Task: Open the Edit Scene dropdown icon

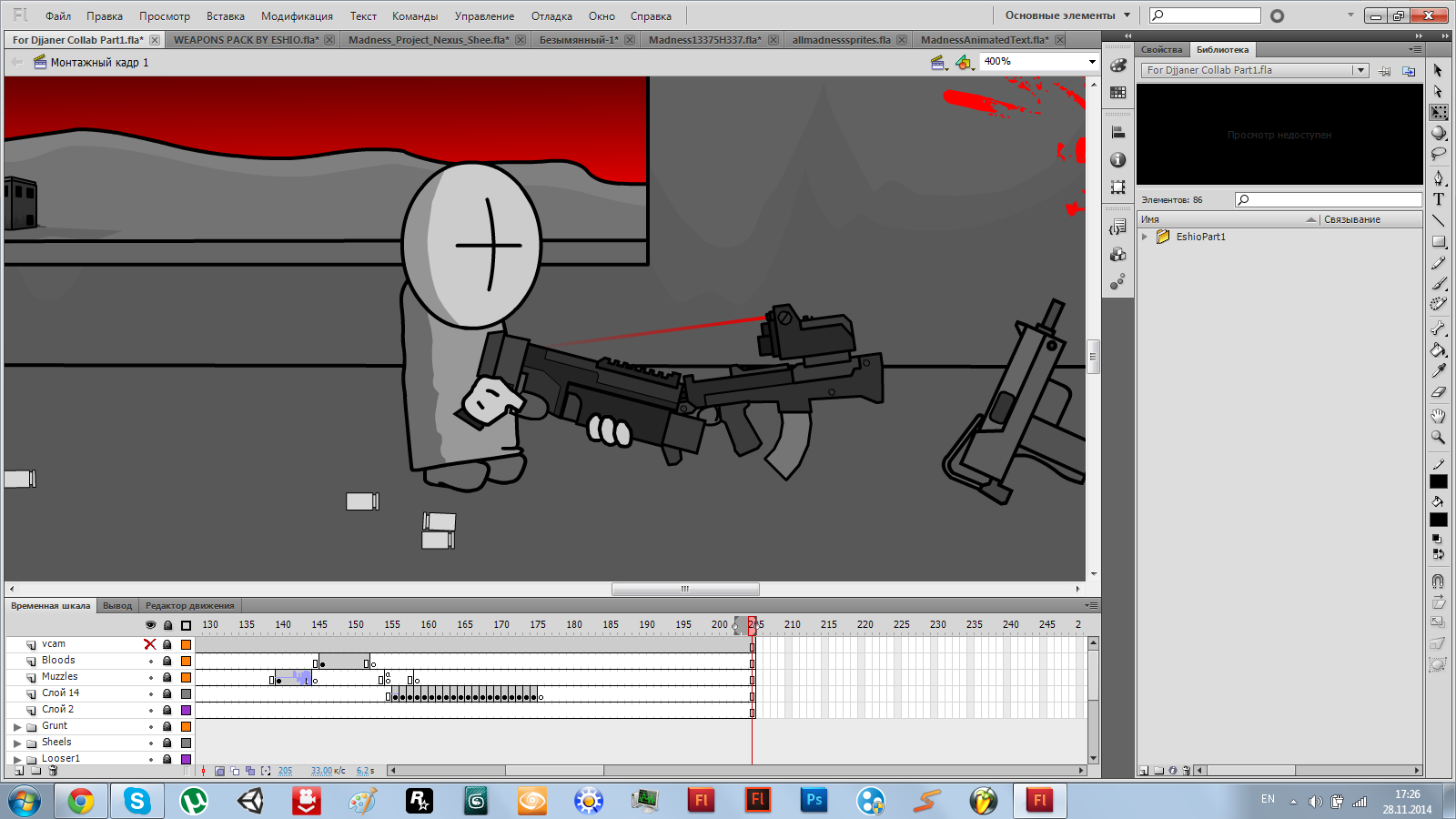Action: pyautogui.click(x=938, y=62)
